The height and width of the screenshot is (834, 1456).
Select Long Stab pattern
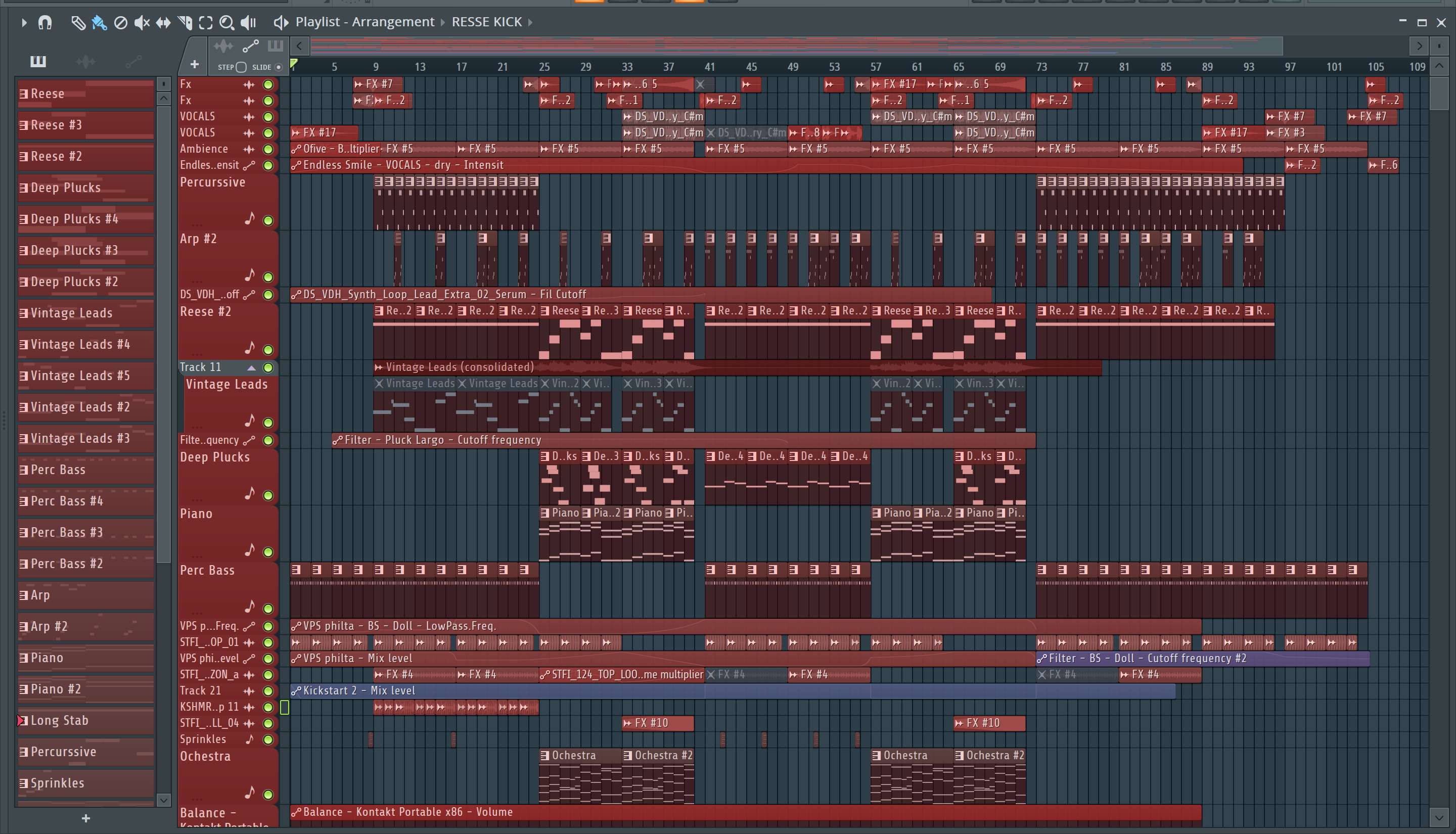86,721
